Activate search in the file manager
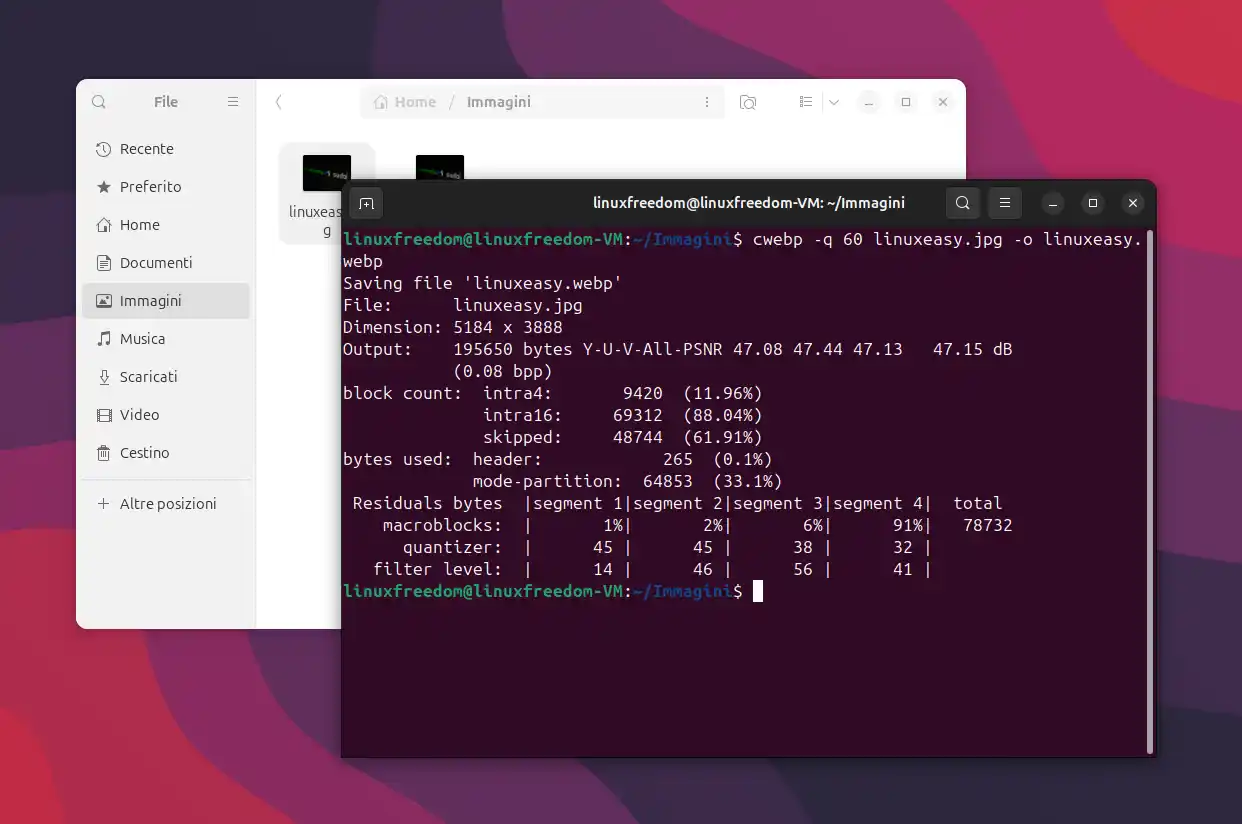Image resolution: width=1242 pixels, height=824 pixels. tap(98, 101)
